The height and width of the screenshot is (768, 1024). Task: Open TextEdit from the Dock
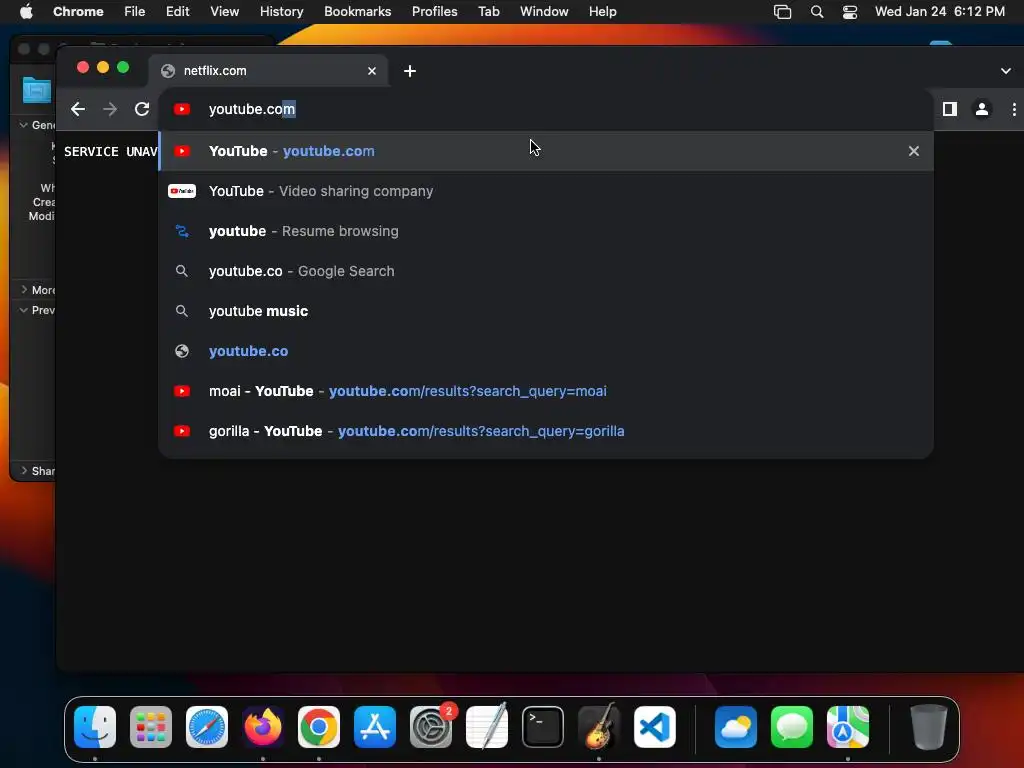(x=487, y=726)
